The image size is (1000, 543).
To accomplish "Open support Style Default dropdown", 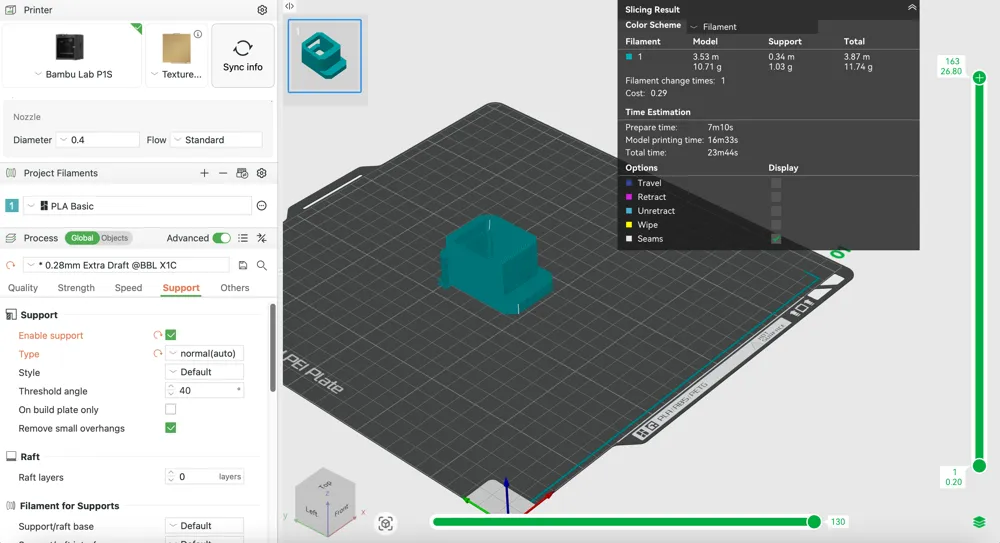I will pos(205,372).
